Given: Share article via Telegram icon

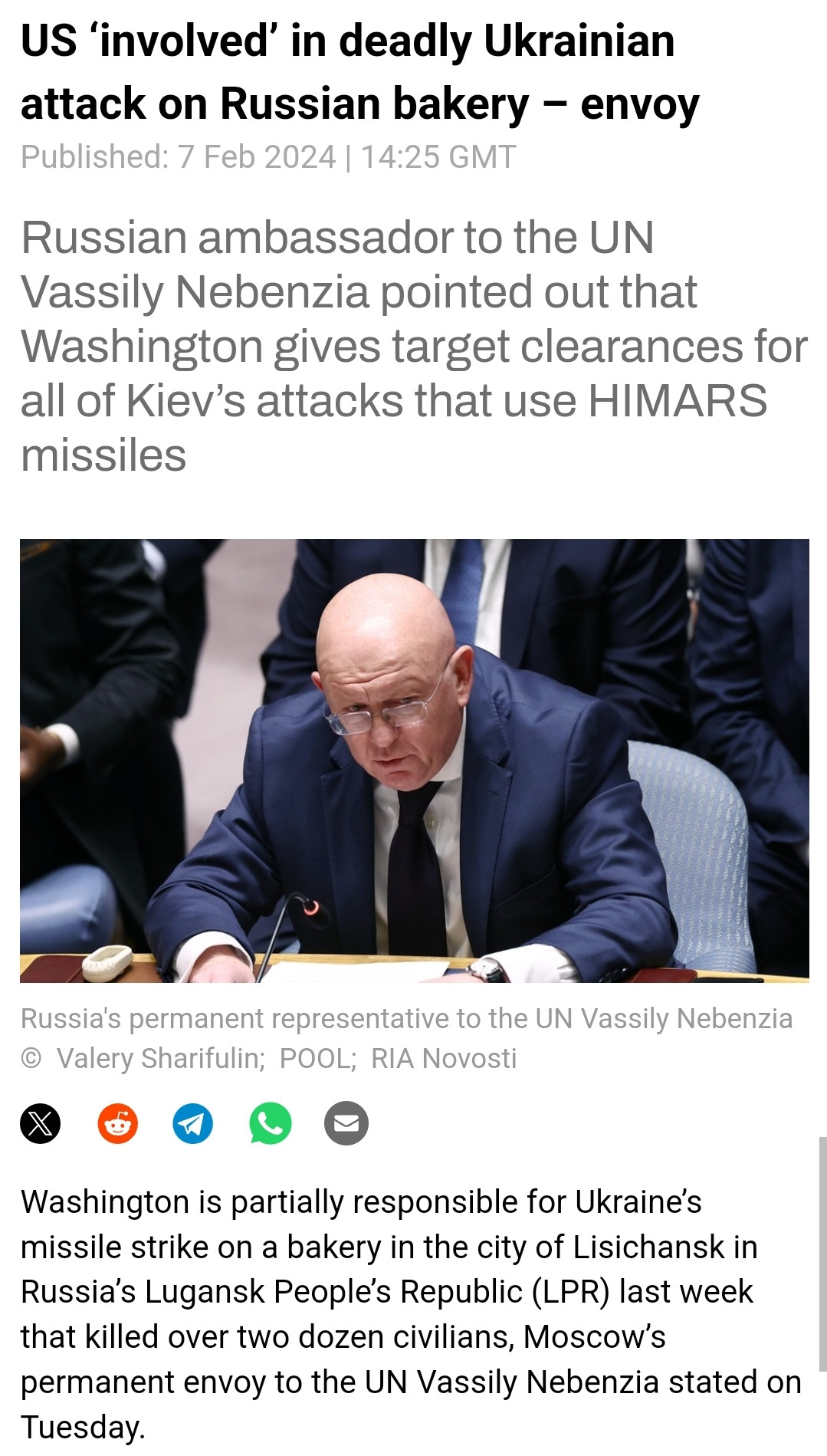Looking at the screenshot, I should (x=193, y=1124).
